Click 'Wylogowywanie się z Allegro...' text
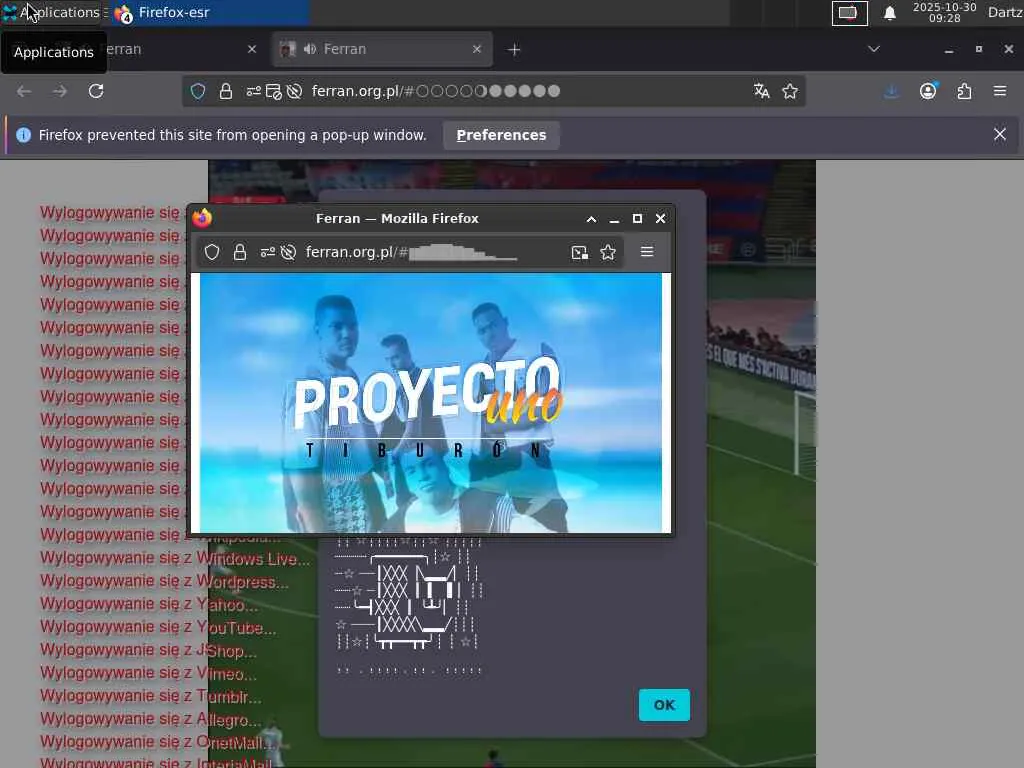 click(151, 720)
